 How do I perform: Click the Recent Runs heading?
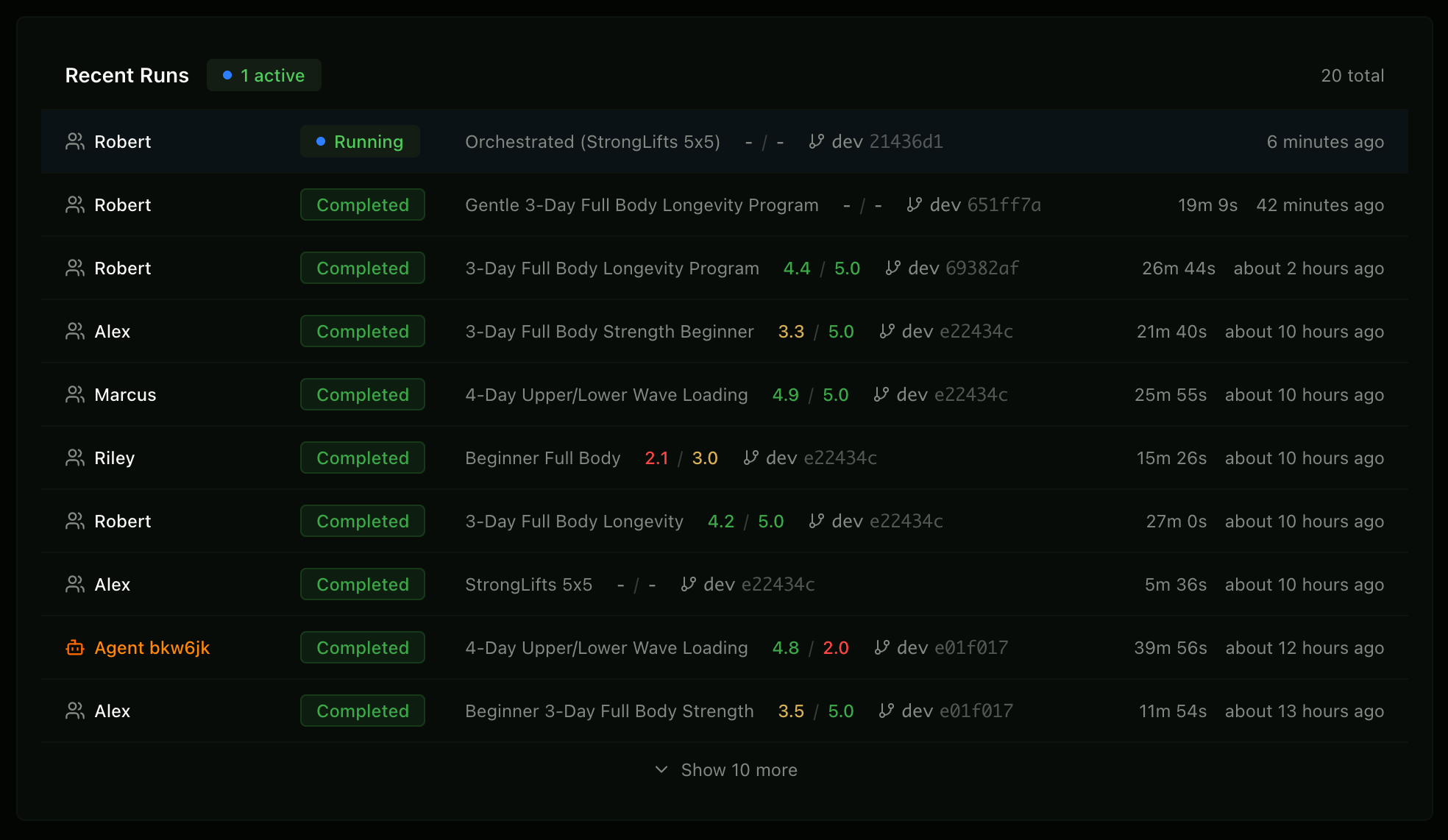click(x=127, y=75)
